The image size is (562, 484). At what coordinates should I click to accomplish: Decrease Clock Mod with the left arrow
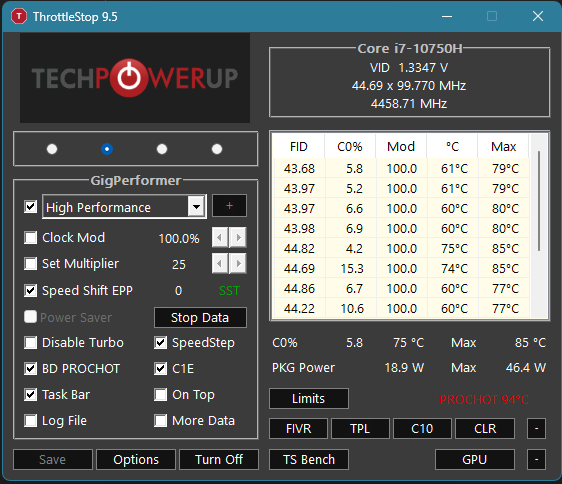click(220, 237)
